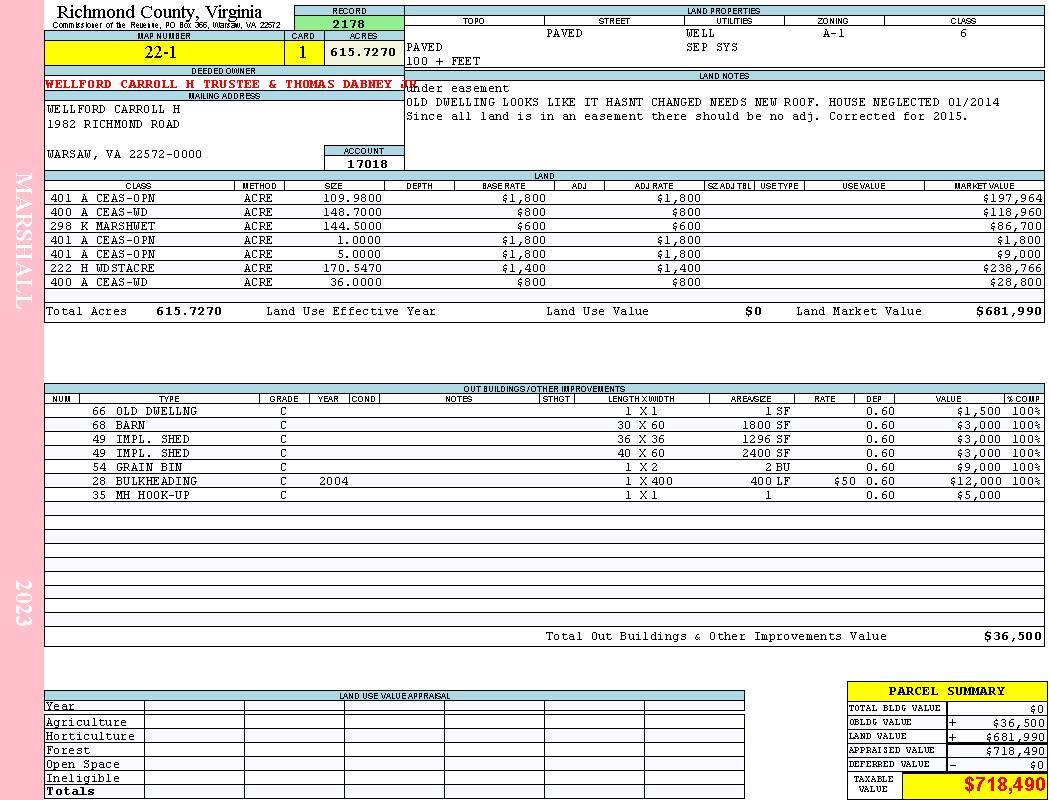Click the market value $197,964

(x=1012, y=199)
